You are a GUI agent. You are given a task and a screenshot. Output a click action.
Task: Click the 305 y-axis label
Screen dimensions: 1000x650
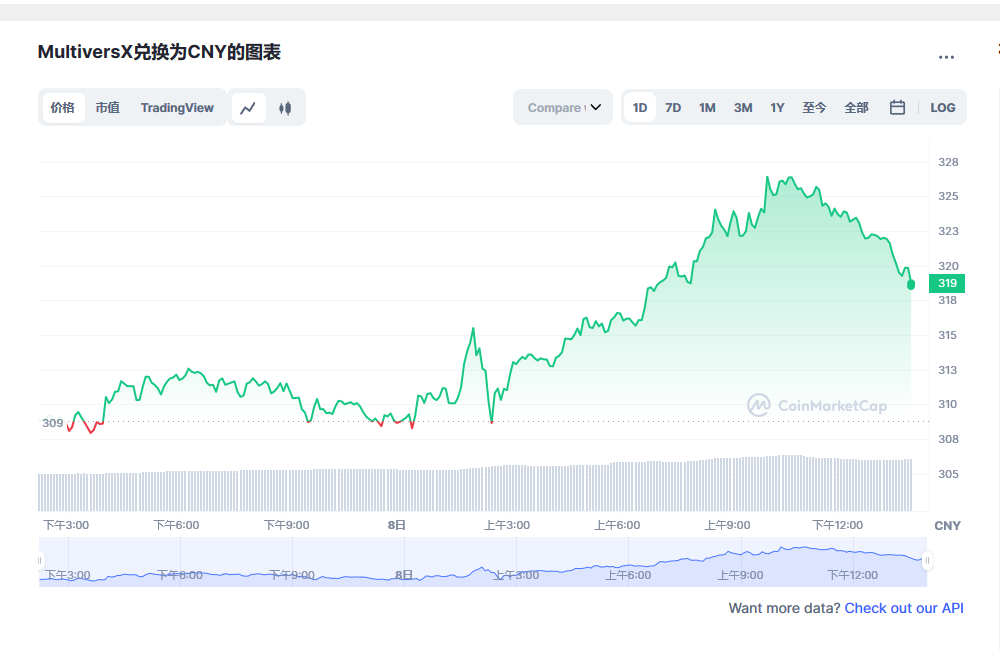pyautogui.click(x=948, y=474)
